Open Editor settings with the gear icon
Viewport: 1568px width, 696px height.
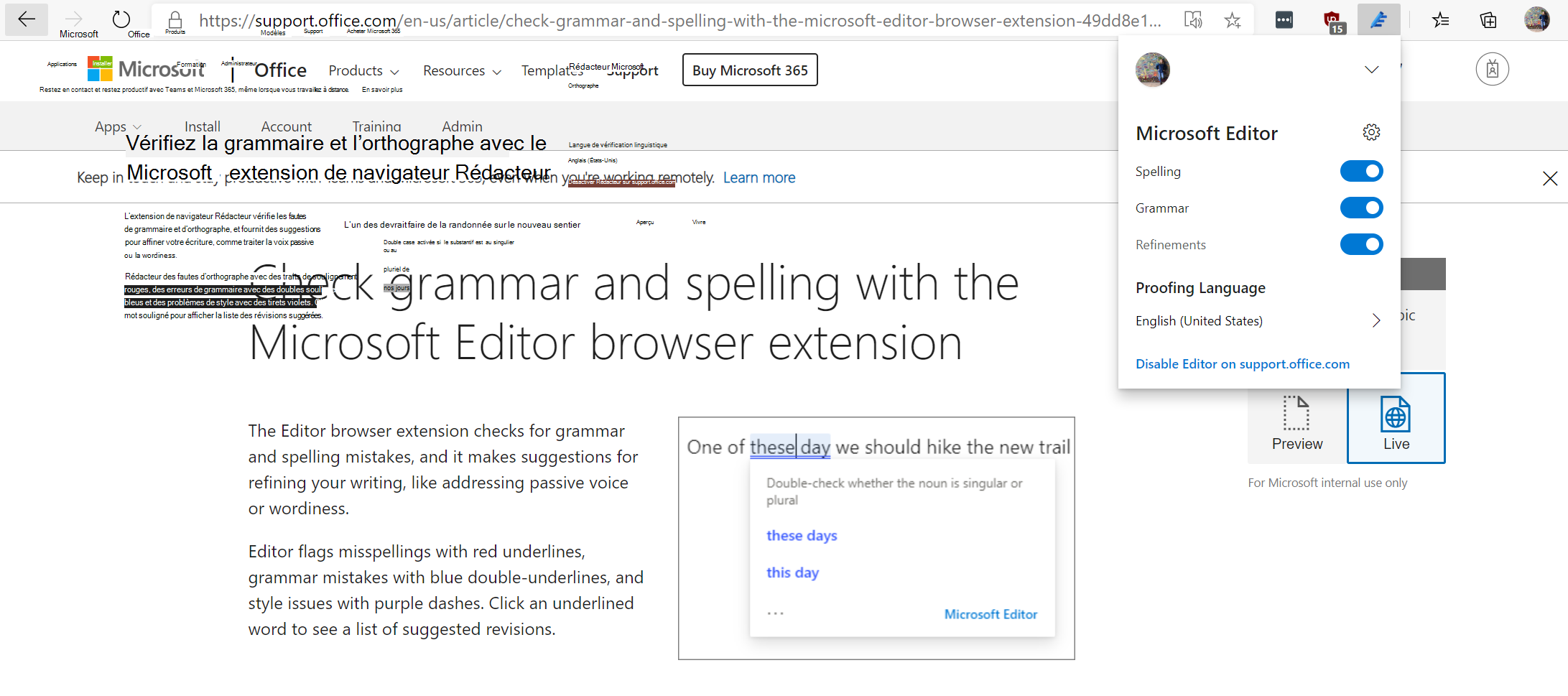(x=1372, y=132)
